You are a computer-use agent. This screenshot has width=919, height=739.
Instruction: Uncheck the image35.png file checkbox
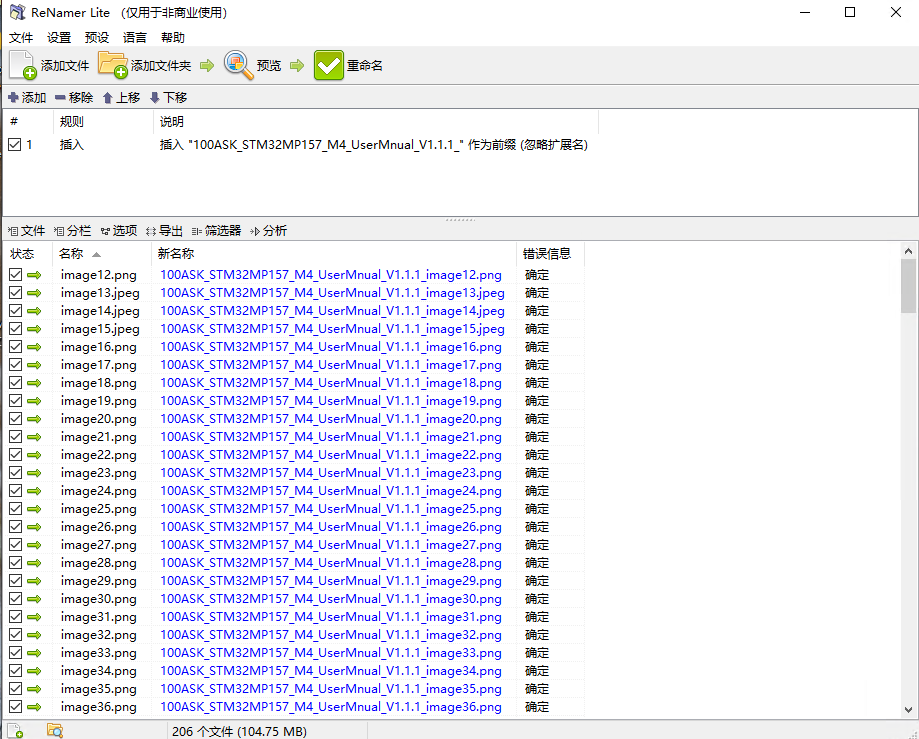tap(15, 688)
